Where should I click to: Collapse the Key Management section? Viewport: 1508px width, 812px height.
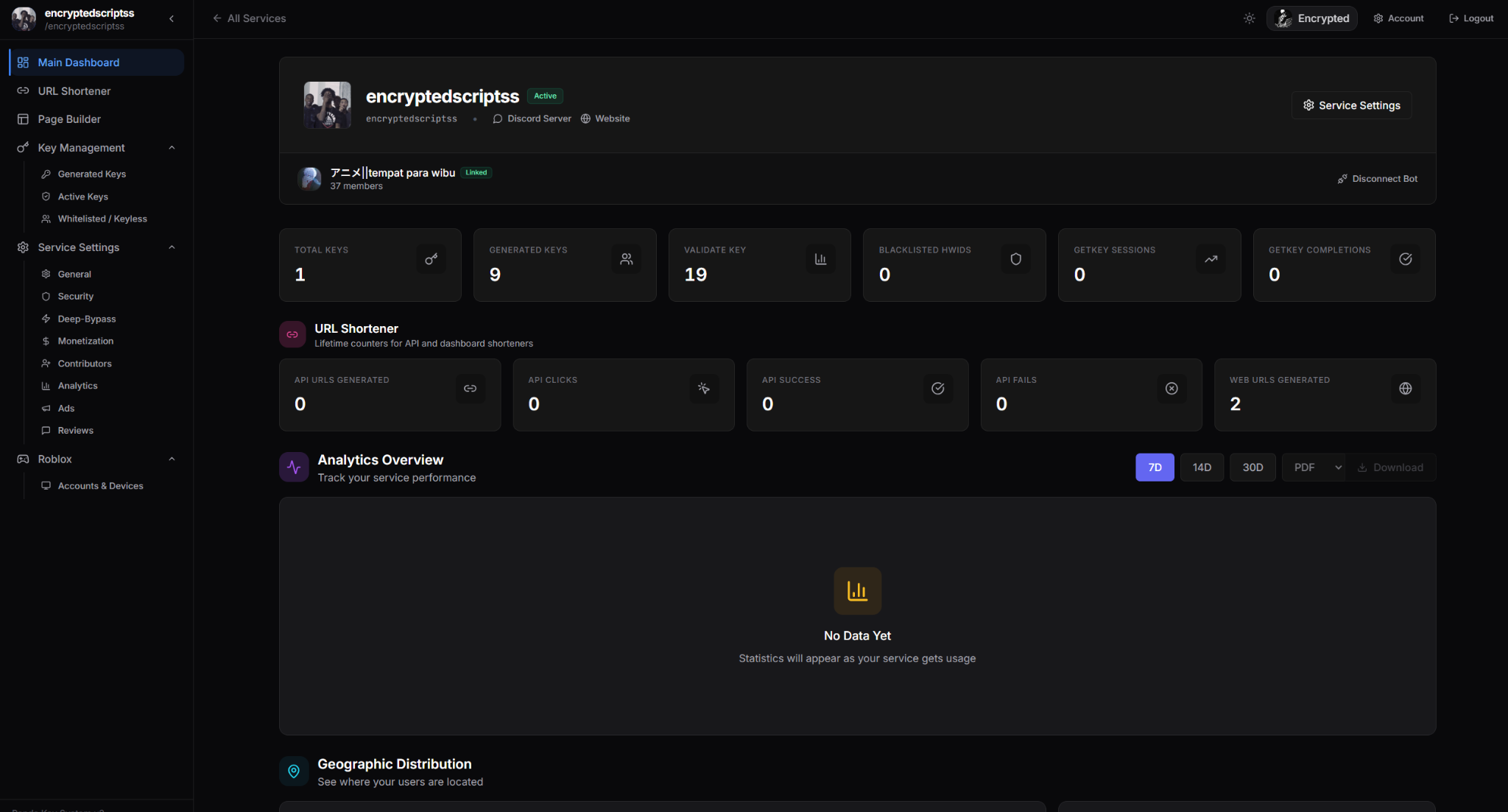(x=172, y=148)
